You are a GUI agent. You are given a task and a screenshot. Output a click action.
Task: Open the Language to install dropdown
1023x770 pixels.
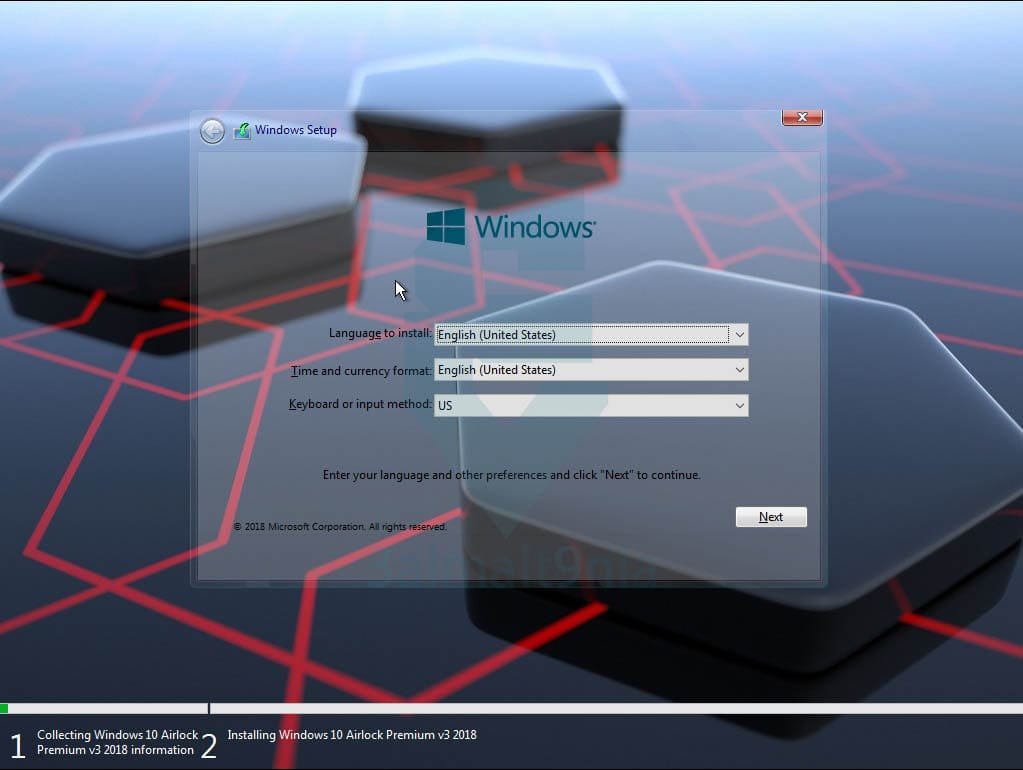(x=591, y=335)
